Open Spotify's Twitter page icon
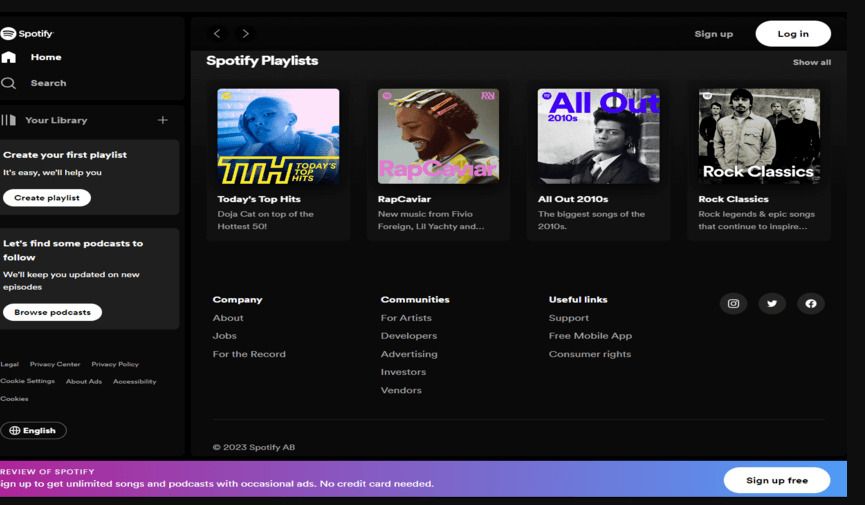This screenshot has width=865, height=505. click(x=772, y=304)
